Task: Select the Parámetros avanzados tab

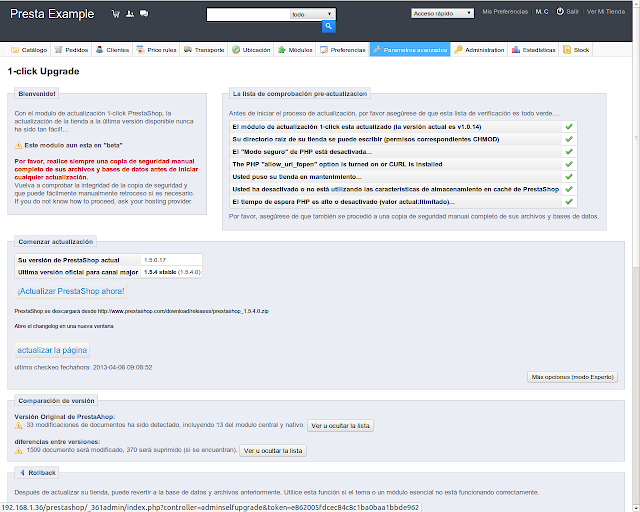Action: coord(410,50)
